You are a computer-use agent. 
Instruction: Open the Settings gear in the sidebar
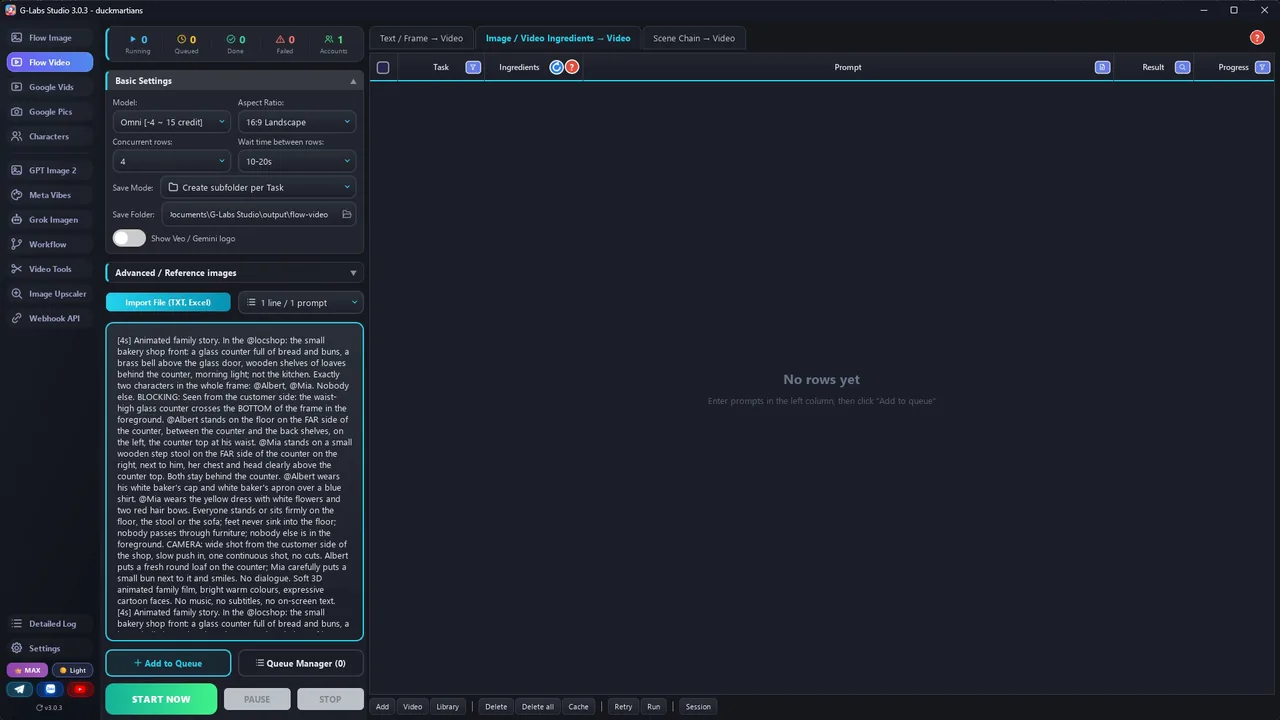coord(50,648)
